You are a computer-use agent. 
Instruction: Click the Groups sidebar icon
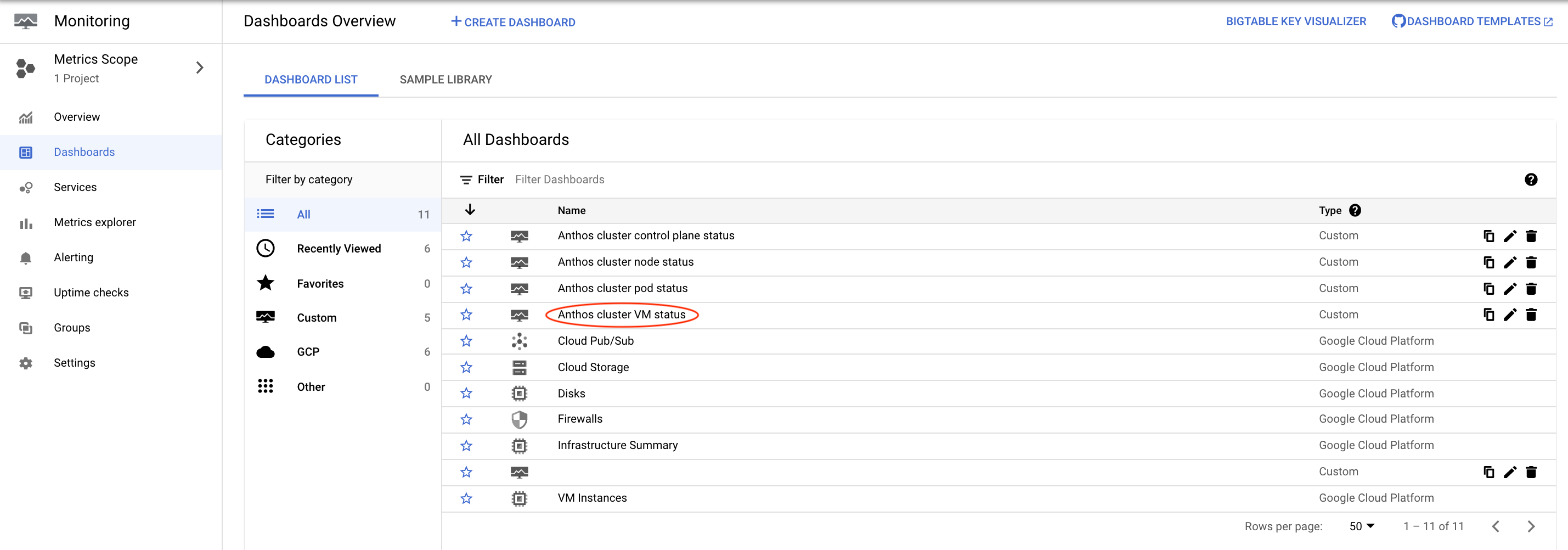click(x=26, y=327)
